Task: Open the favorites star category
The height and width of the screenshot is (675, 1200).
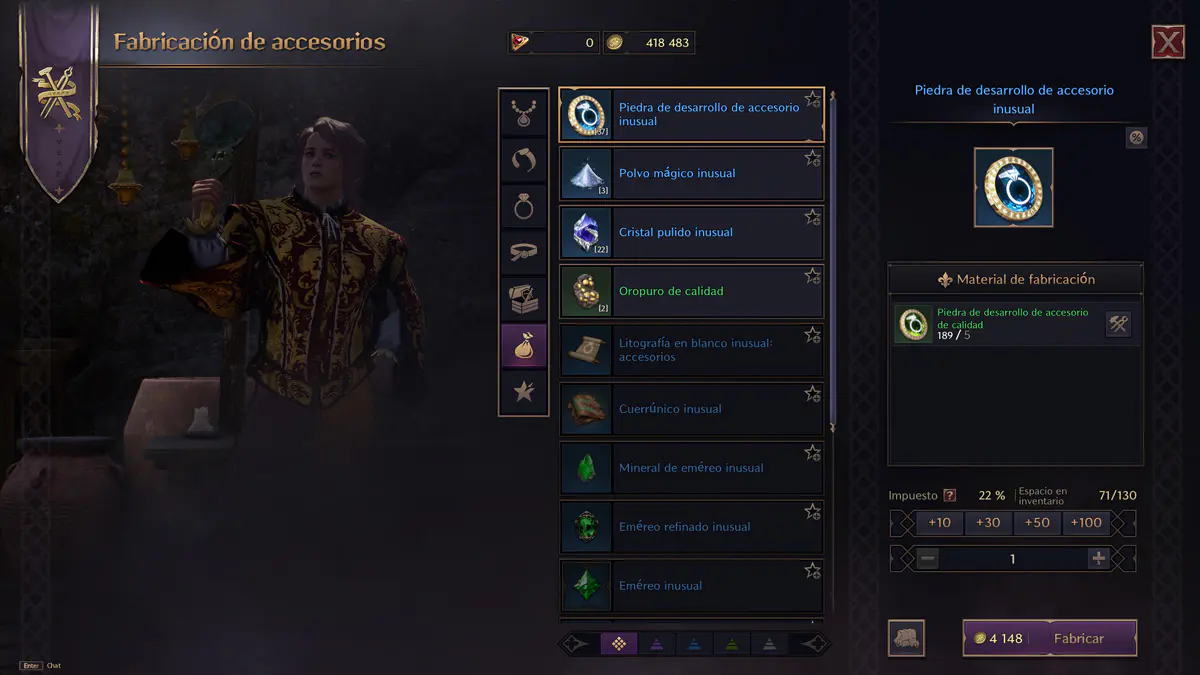Action: (524, 392)
